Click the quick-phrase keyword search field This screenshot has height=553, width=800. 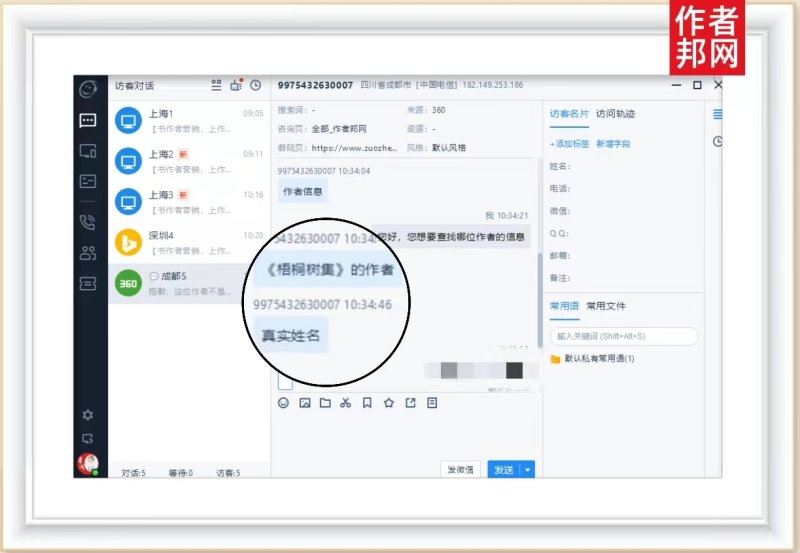coord(624,336)
